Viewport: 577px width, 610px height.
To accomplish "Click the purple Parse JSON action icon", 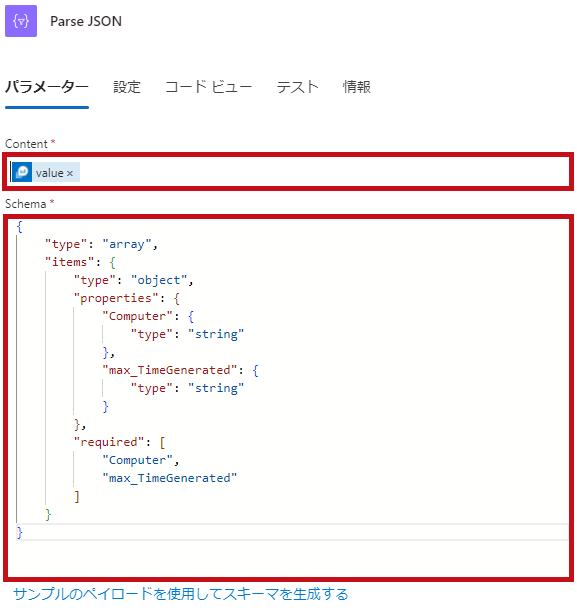I will [x=21, y=21].
